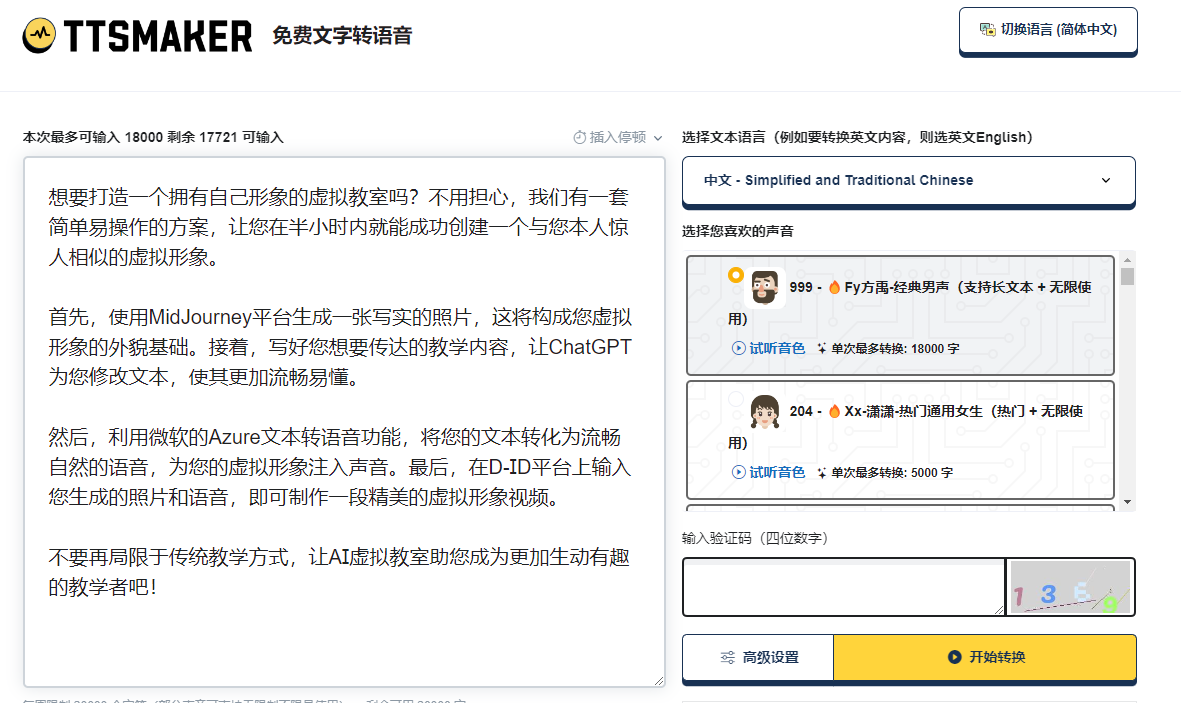Click the female avatar for voice 204
The height and width of the screenshot is (703, 1181).
click(765, 411)
